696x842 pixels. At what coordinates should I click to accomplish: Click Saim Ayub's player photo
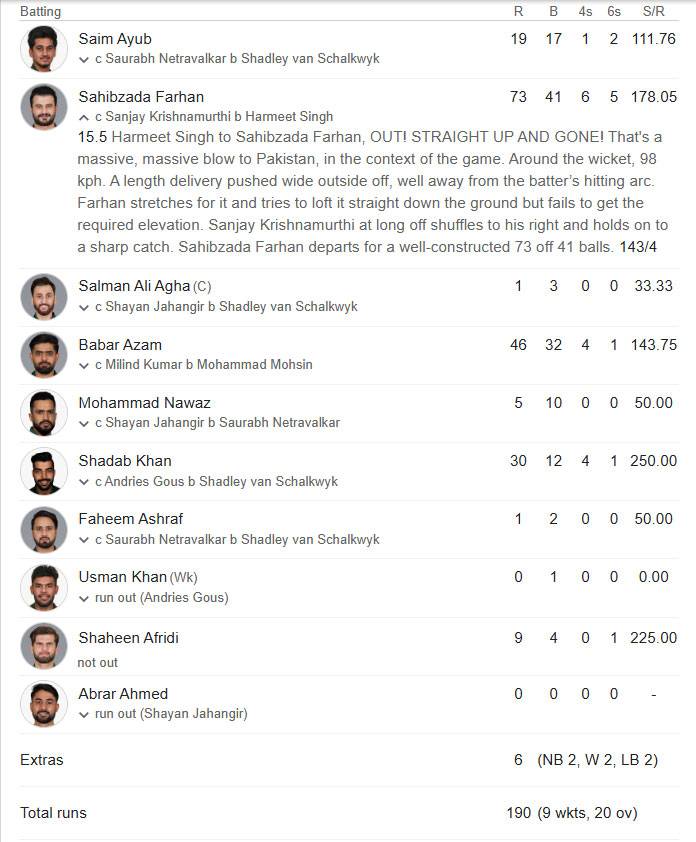[x=44, y=49]
